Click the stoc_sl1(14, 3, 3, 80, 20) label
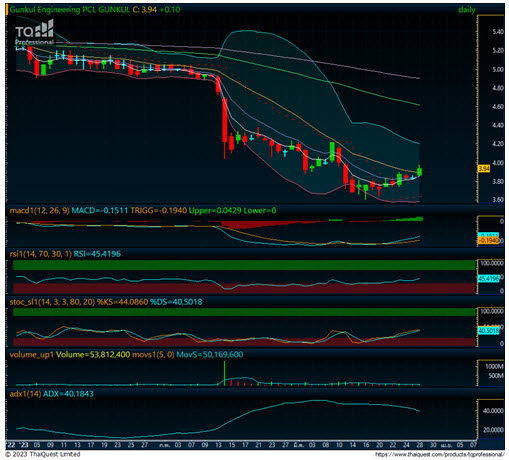The width and height of the screenshot is (509, 460). [52, 302]
